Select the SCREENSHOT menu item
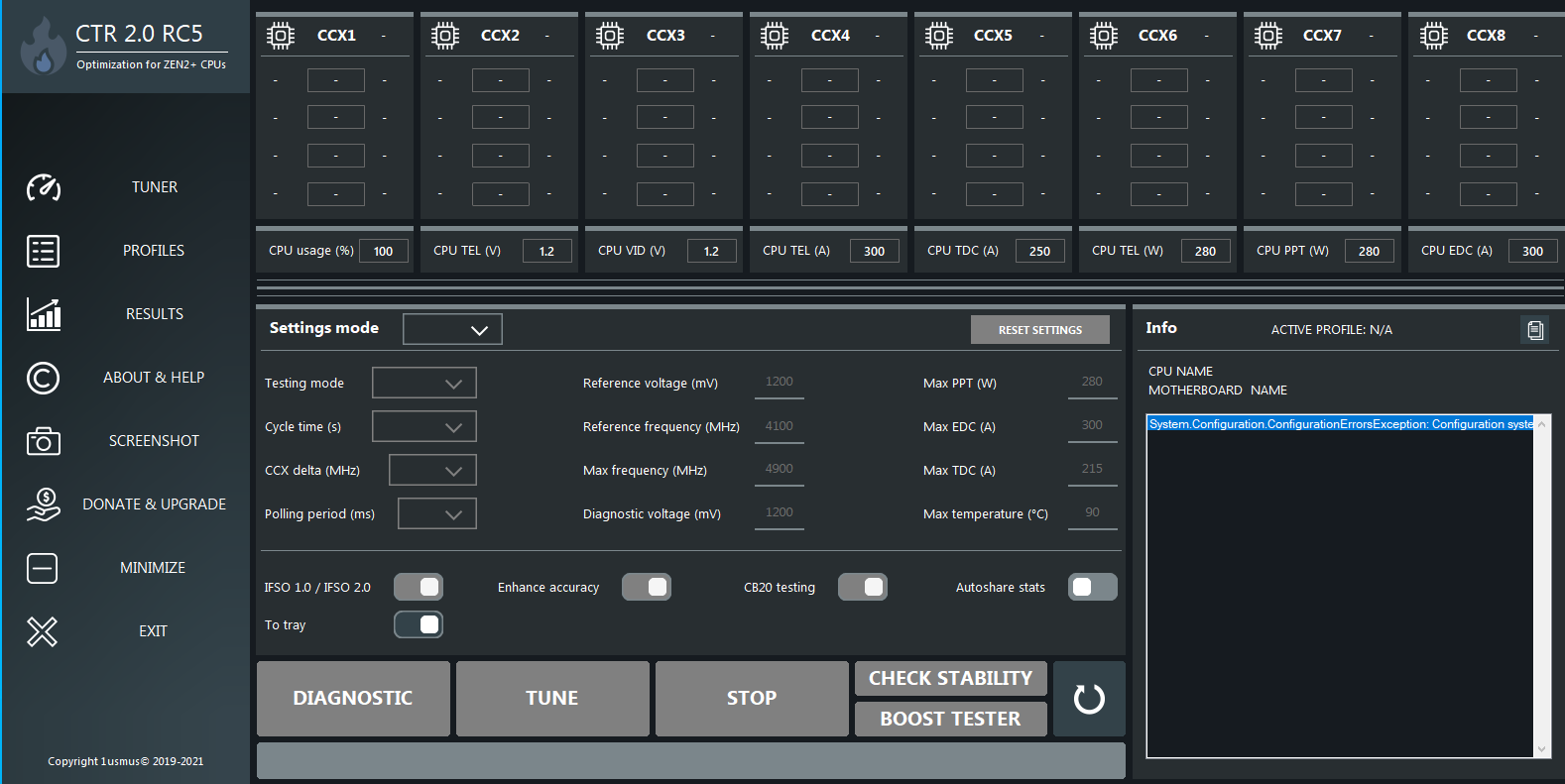Viewport: 1565px width, 784px height. click(x=154, y=441)
